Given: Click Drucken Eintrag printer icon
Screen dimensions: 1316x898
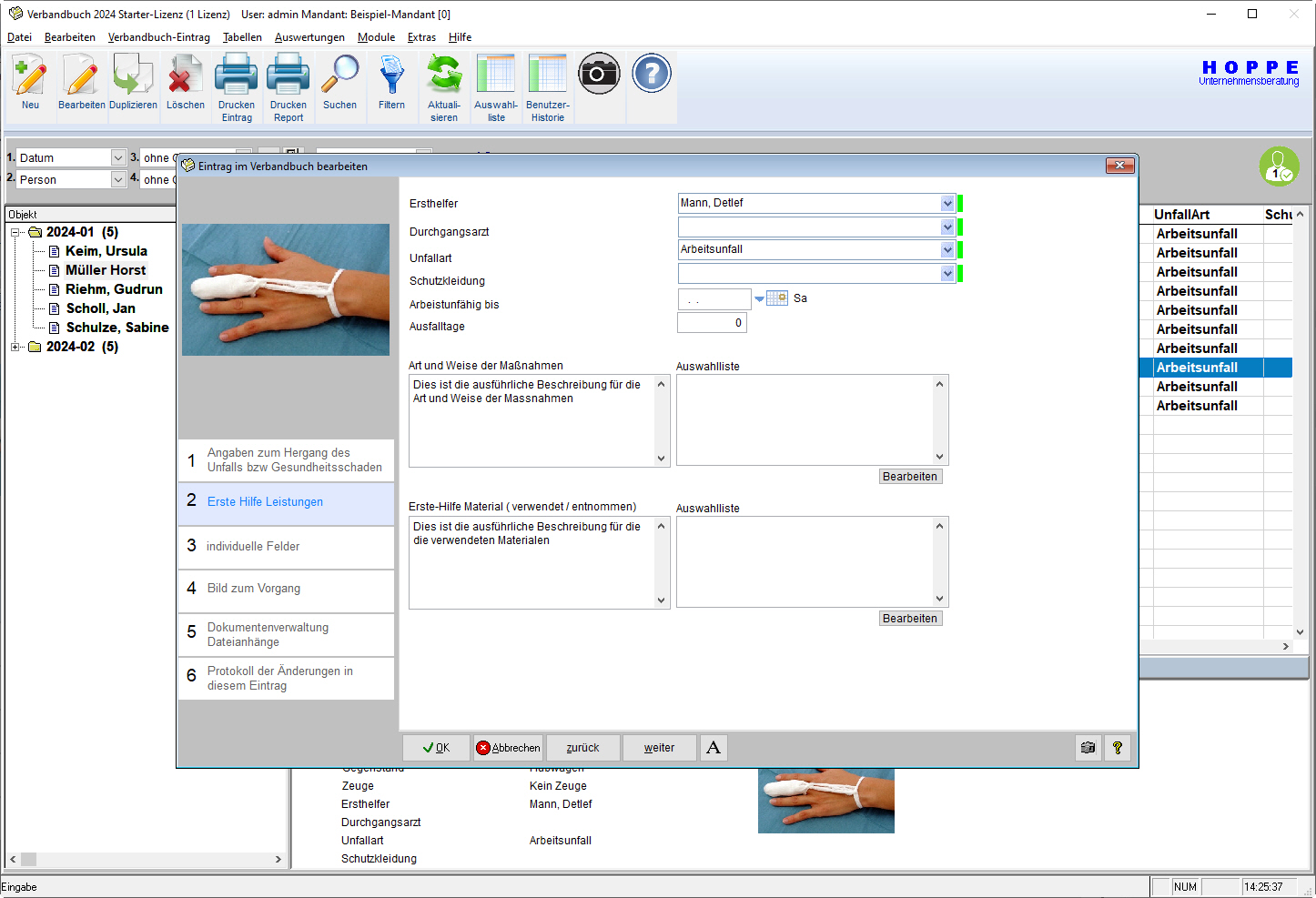Looking at the screenshot, I should (x=237, y=75).
